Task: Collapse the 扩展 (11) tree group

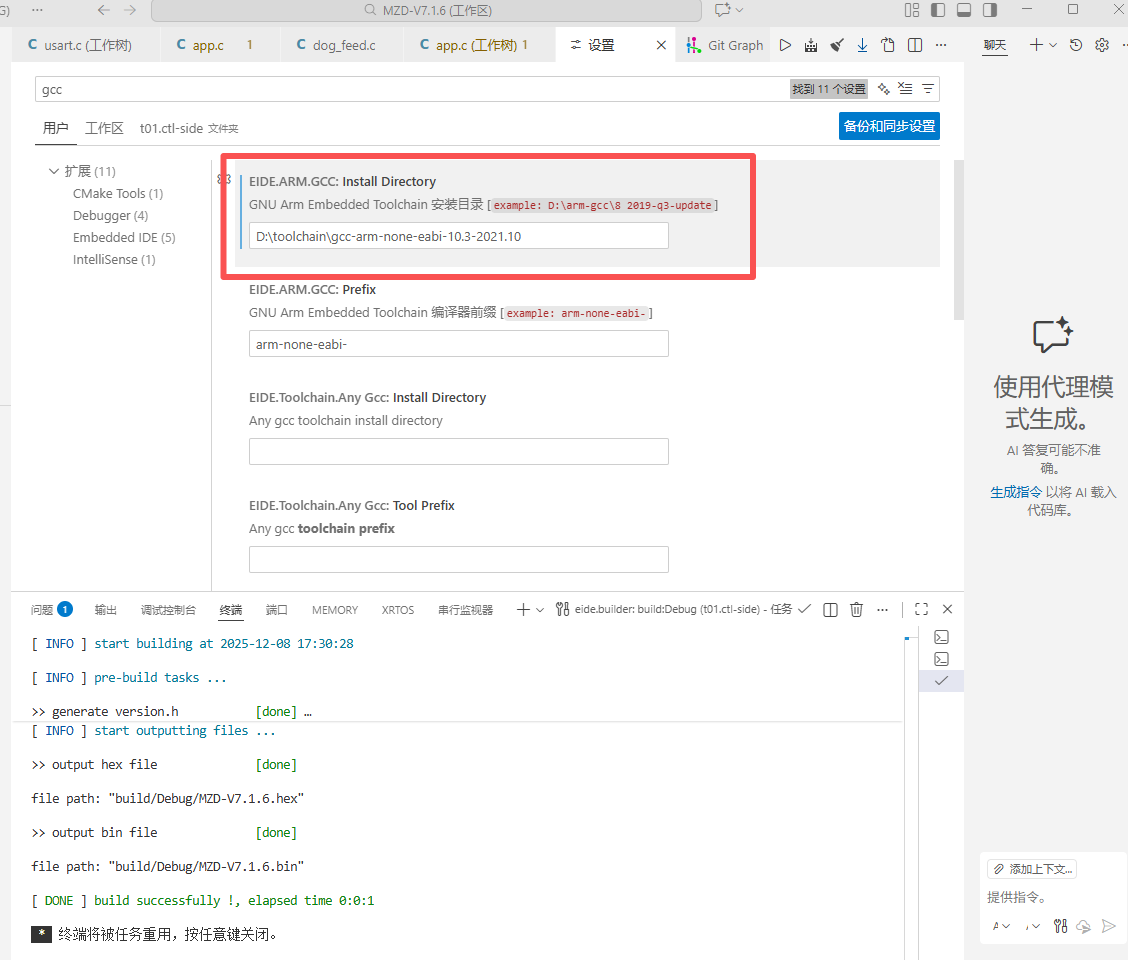Action: (53, 171)
